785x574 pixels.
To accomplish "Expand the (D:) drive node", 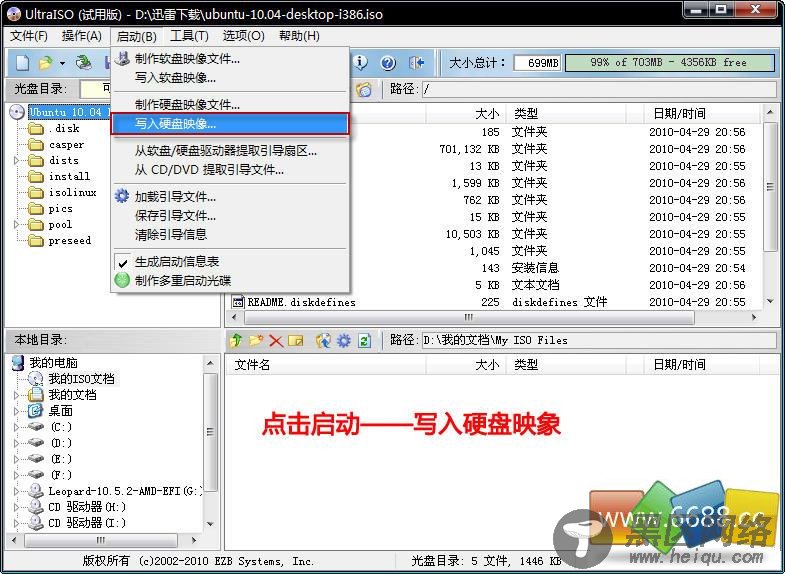I will [17, 443].
